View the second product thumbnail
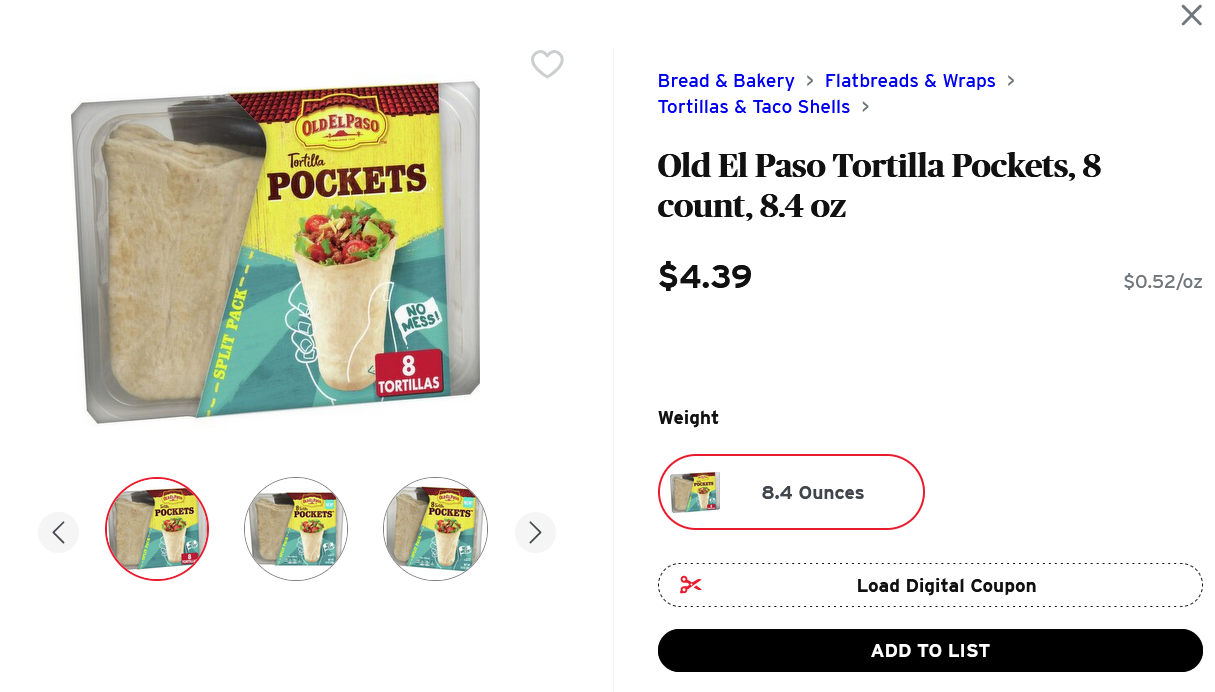 tap(296, 529)
